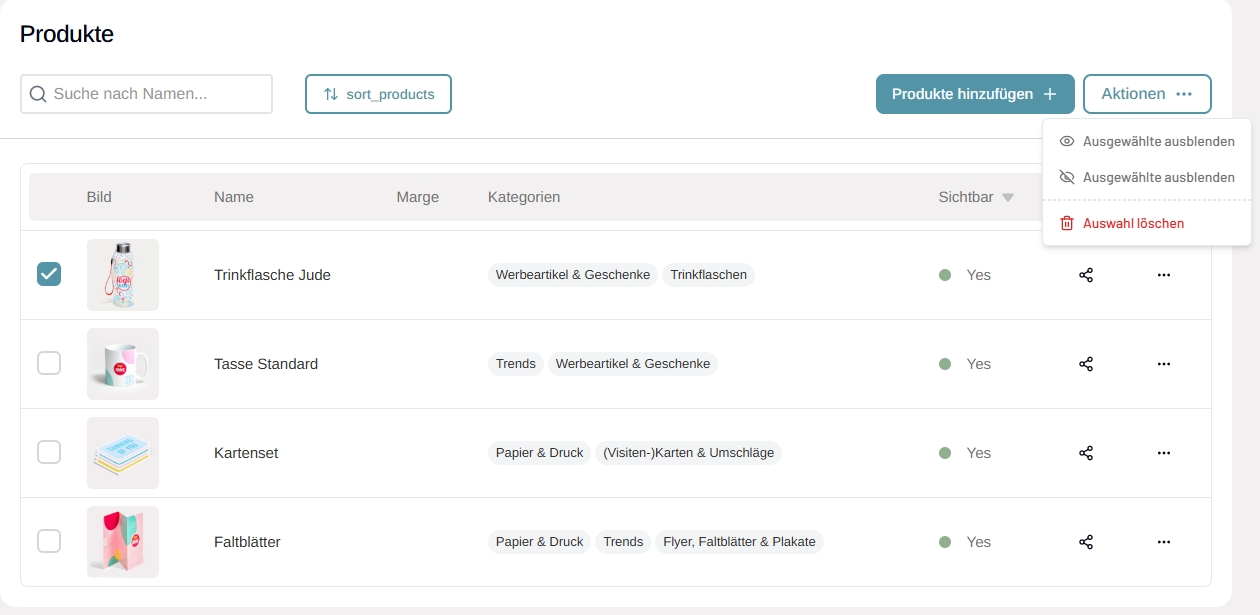
Task: Uncheck the Trinkflasche Jude checkbox
Action: pyautogui.click(x=49, y=274)
